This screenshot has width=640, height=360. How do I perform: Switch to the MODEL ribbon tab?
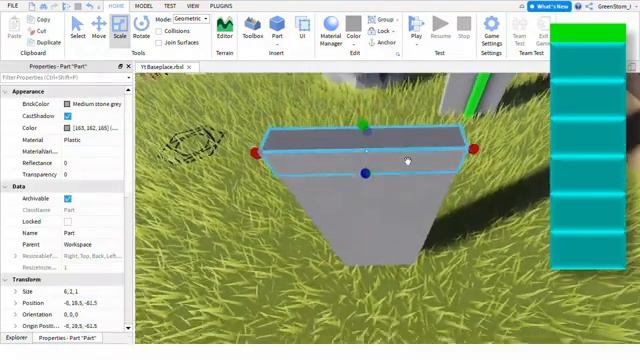pos(144,6)
